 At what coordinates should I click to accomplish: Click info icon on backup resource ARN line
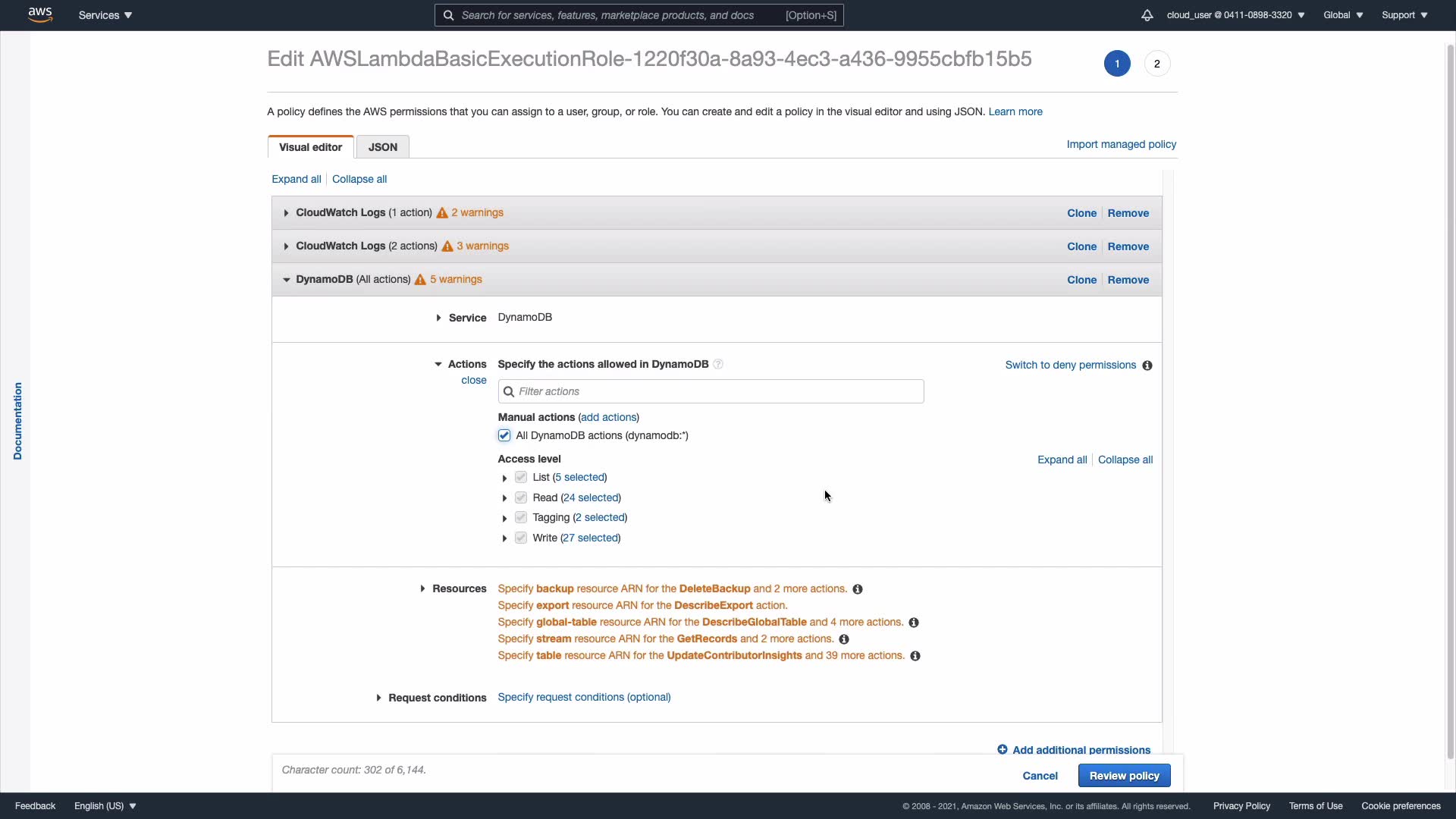tap(858, 589)
